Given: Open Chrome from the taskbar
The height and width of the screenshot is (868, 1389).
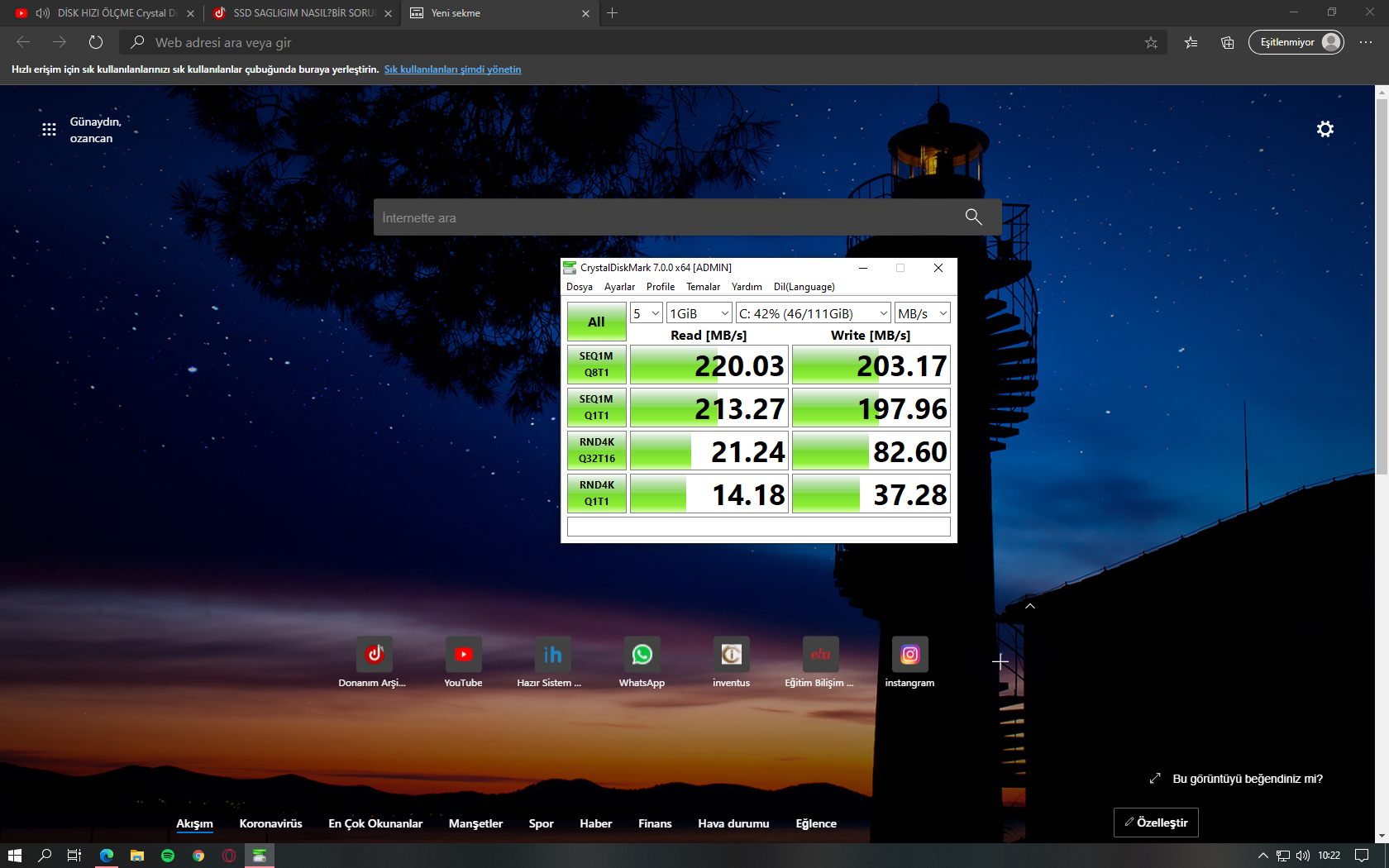Looking at the screenshot, I should (198, 856).
